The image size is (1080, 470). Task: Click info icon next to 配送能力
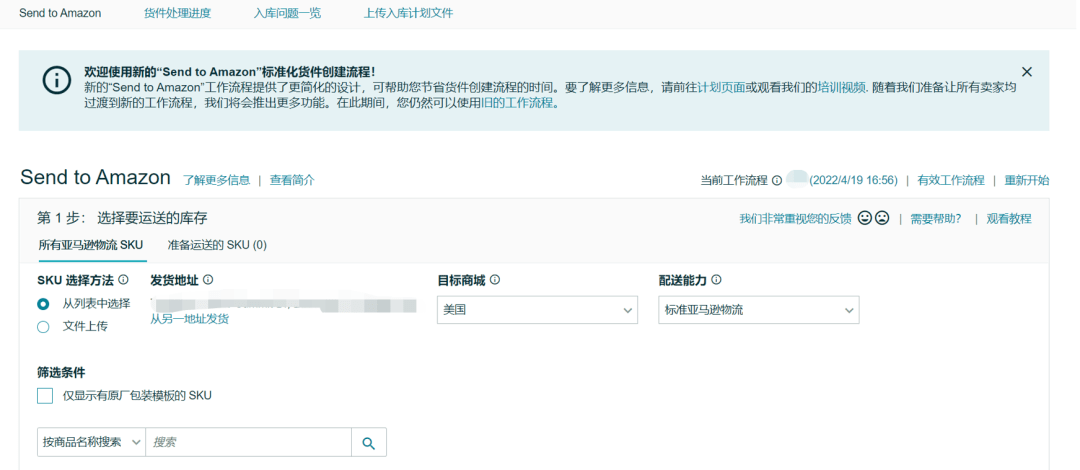(x=716, y=280)
